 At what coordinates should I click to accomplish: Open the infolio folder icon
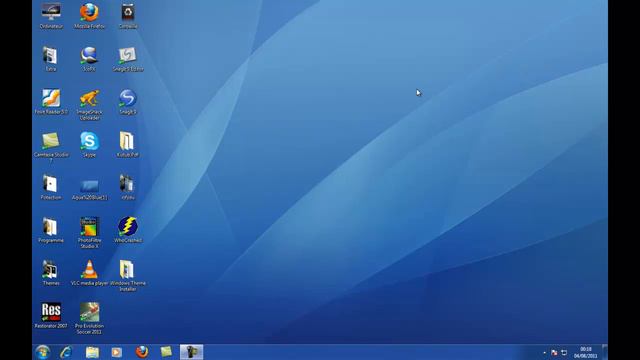[x=127, y=187]
